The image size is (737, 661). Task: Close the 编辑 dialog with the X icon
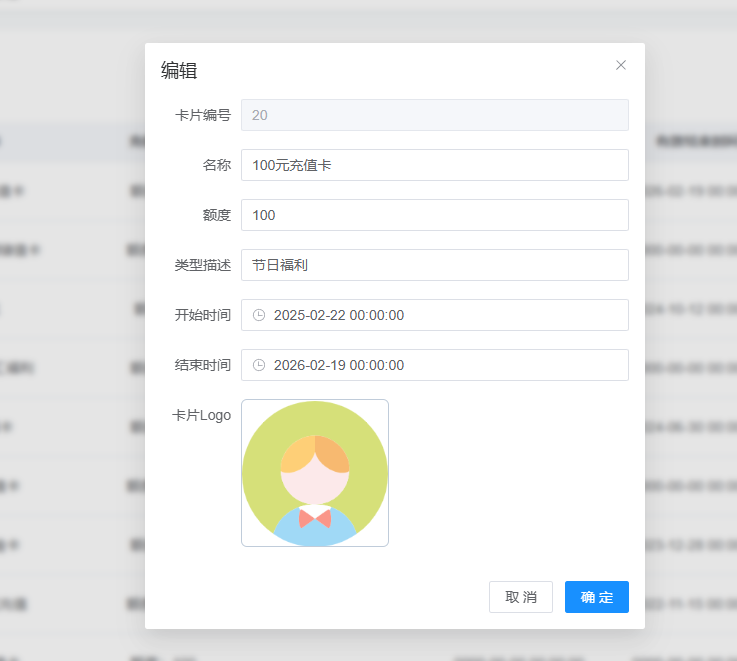[621, 65]
